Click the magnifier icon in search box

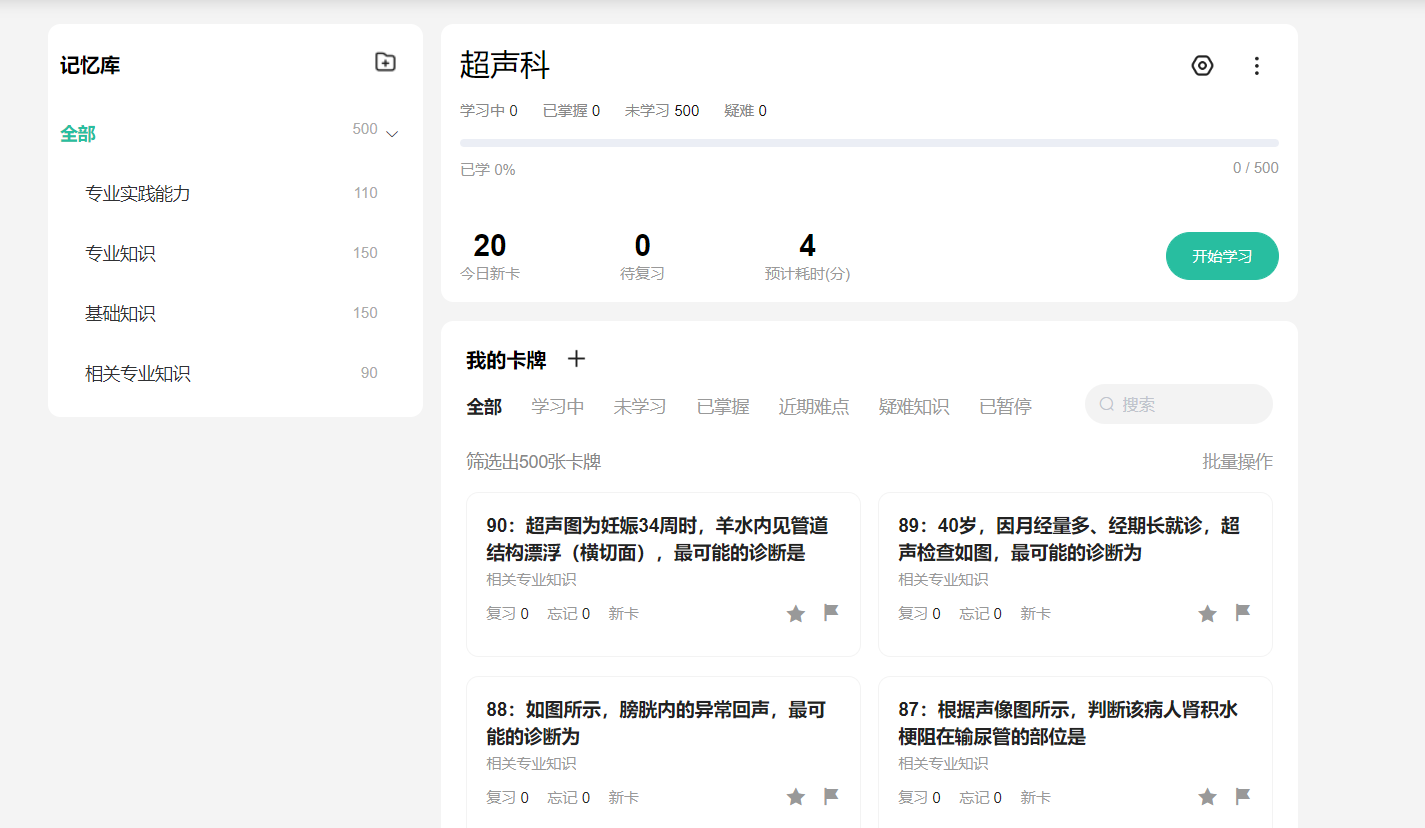[x=1107, y=404]
